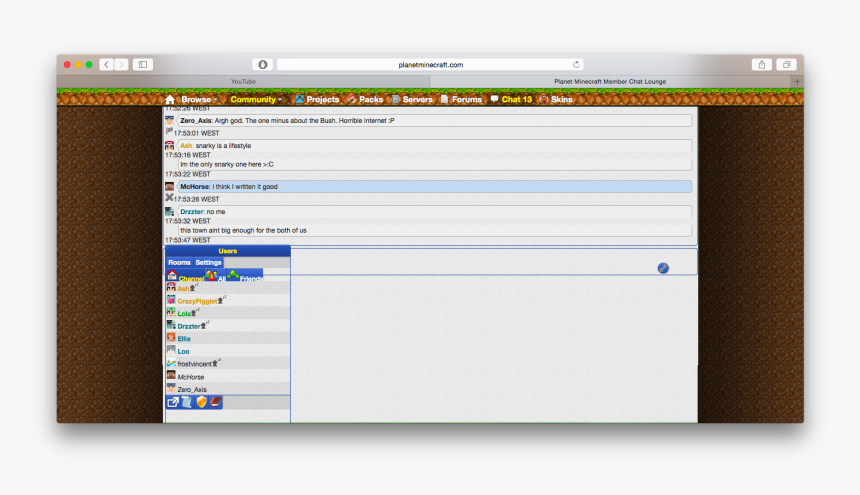Show all Safari tabs
The width and height of the screenshot is (860, 495).
786,65
